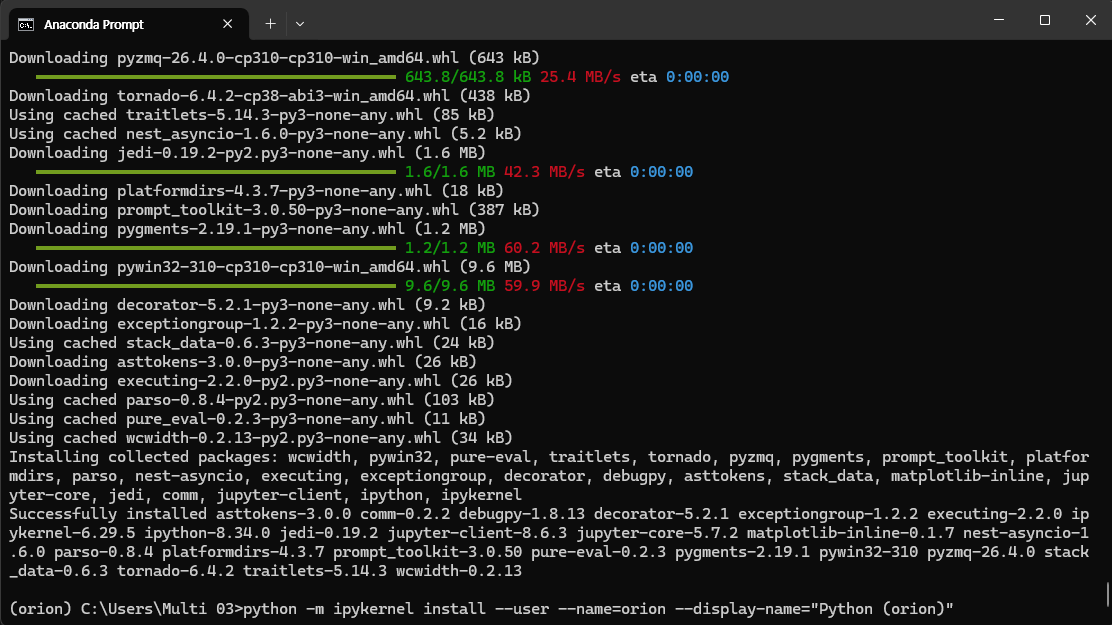Click the jedi download progress bar
The height and width of the screenshot is (625, 1112).
tap(216, 172)
